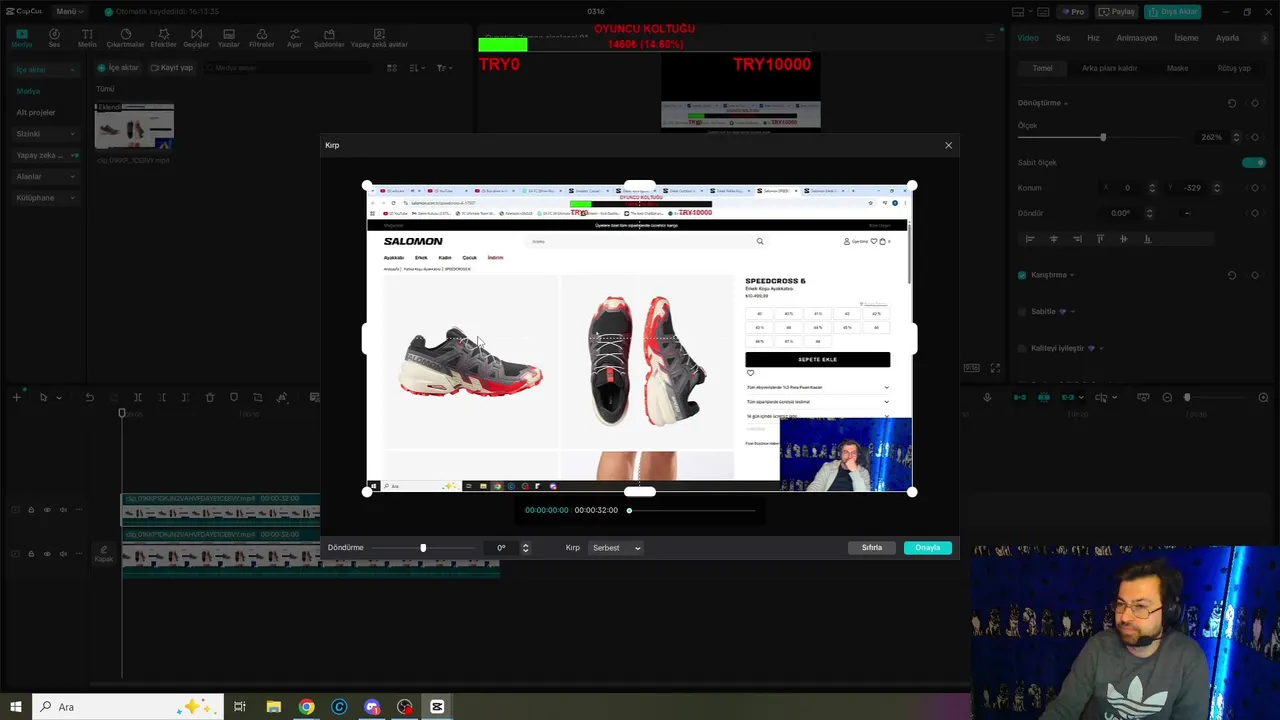Click the preview fullscreen icon
The height and width of the screenshot is (720, 1280).
pyautogui.click(x=995, y=368)
